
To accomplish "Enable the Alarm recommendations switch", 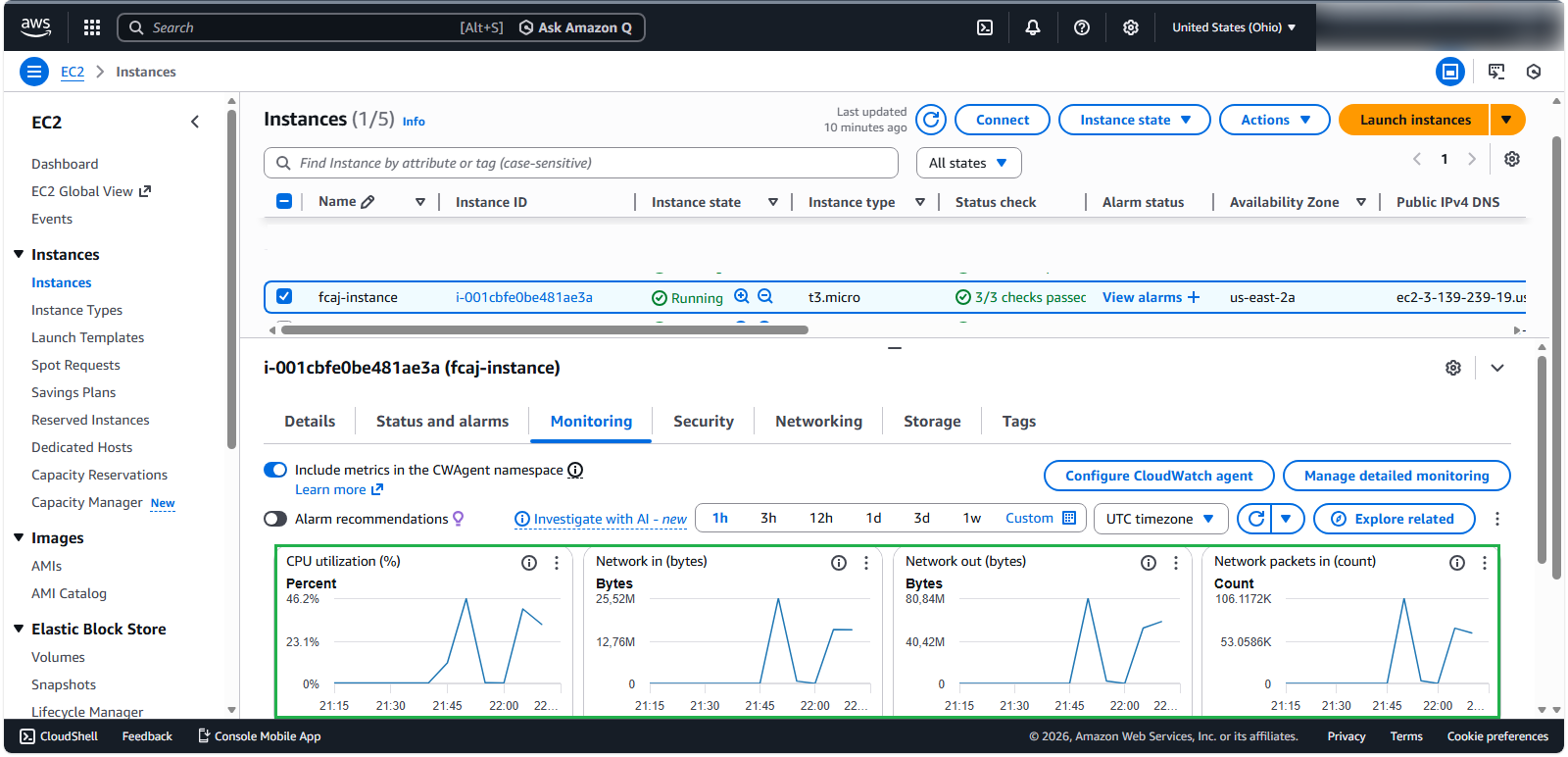I will click(275, 519).
